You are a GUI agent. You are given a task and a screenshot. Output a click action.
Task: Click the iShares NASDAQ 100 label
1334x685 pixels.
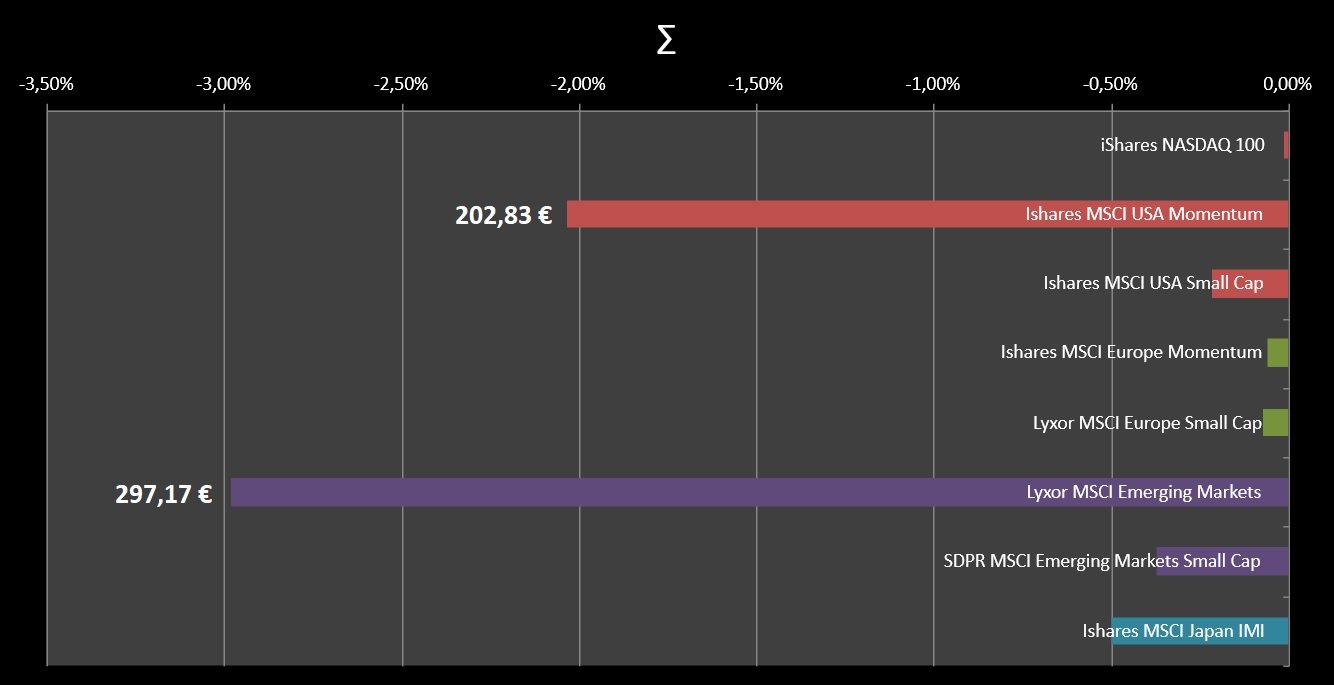pos(1182,145)
